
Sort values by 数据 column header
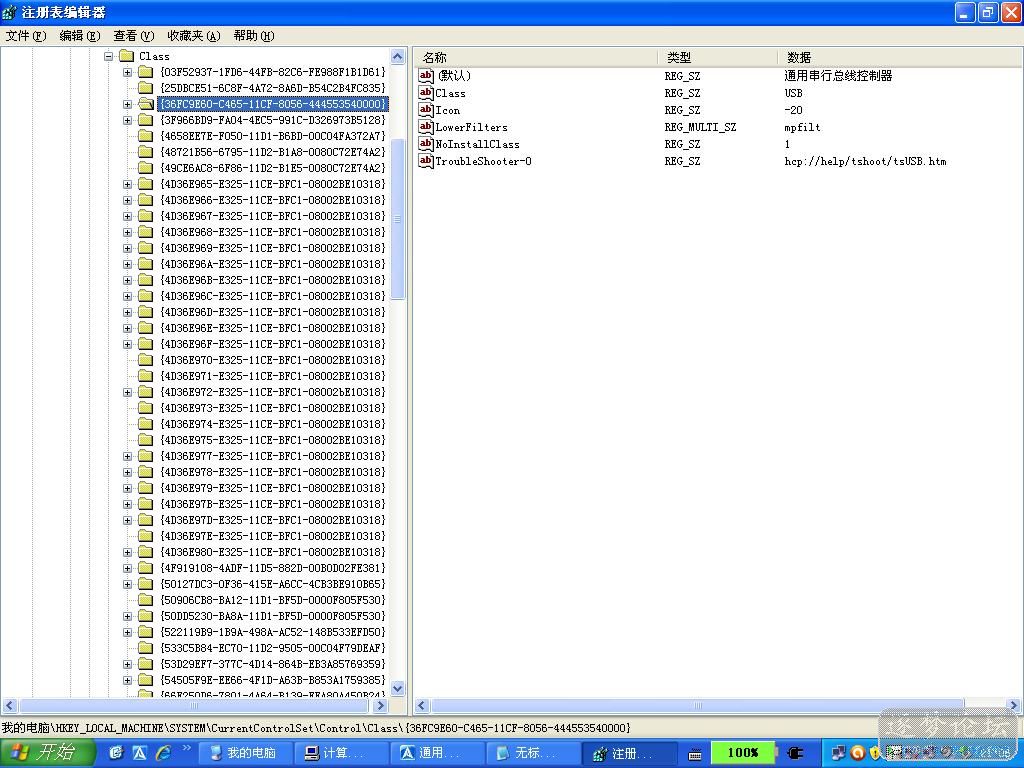tap(900, 57)
